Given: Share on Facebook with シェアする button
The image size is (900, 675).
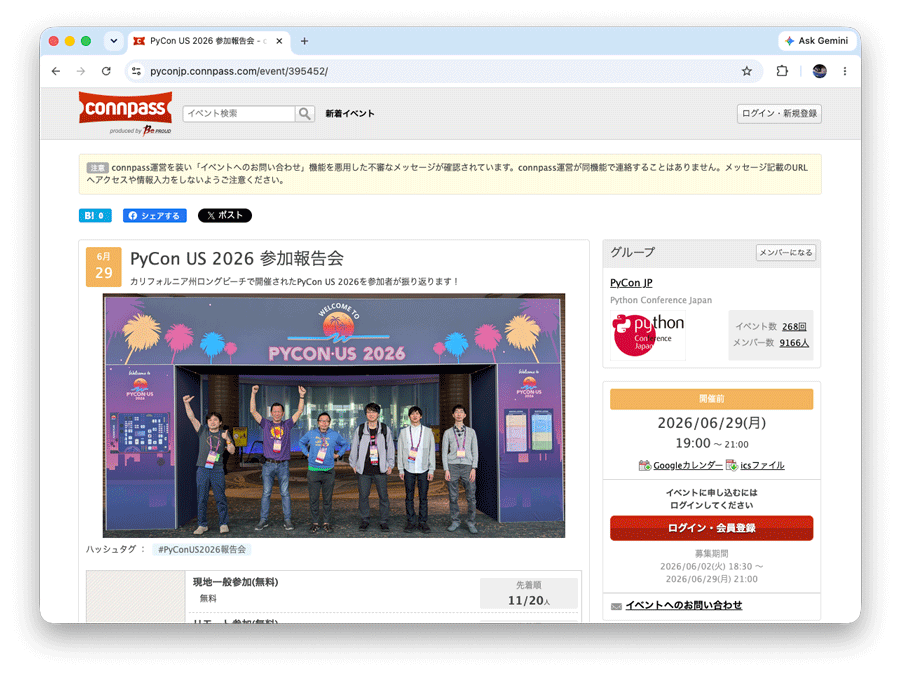Looking at the screenshot, I should 154,216.
